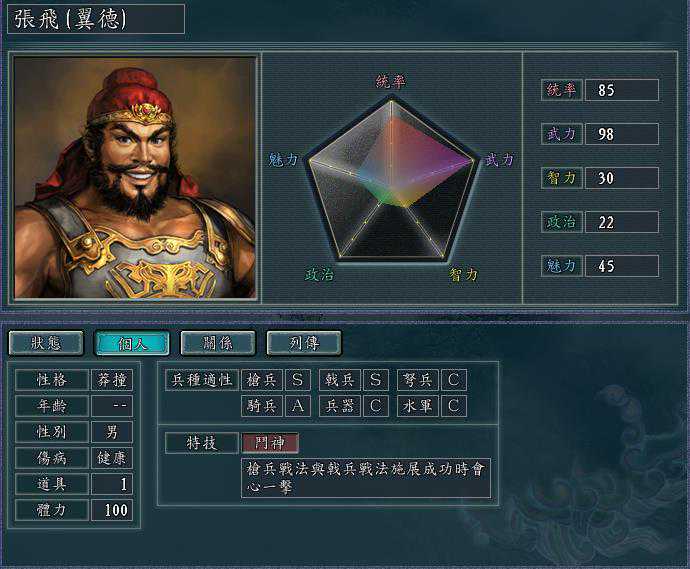Image resolution: width=690 pixels, height=569 pixels.
Task: Click the 弩兵 aptitude grade C
Action: [454, 380]
